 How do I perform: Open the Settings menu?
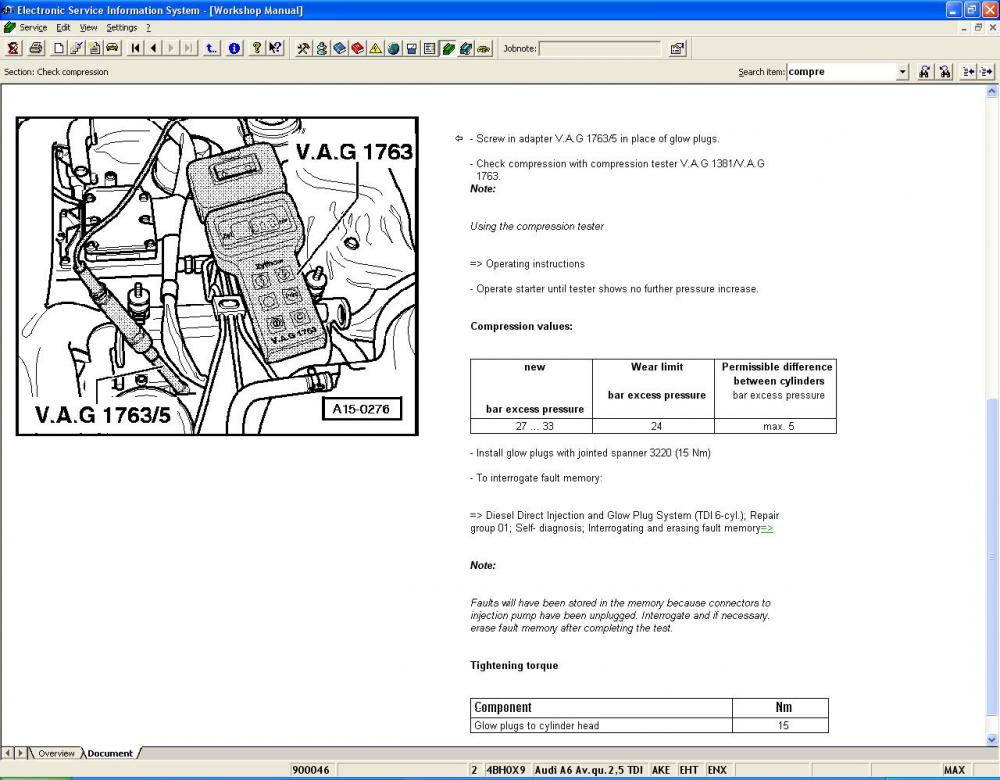[122, 27]
